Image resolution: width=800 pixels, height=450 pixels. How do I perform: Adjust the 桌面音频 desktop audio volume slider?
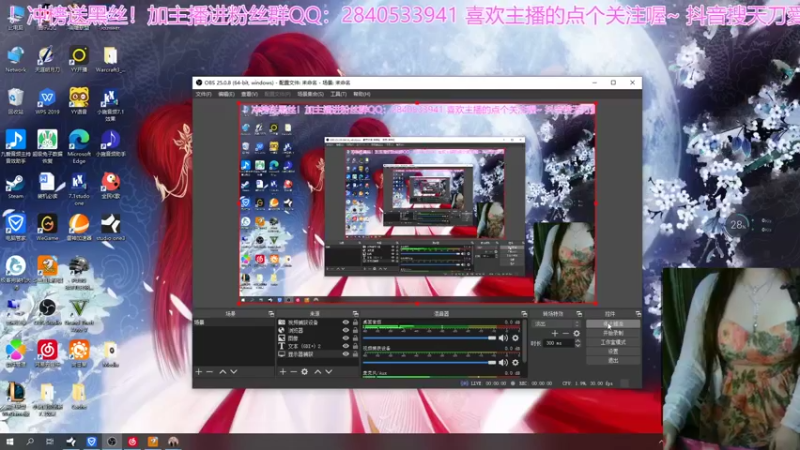tap(429, 338)
